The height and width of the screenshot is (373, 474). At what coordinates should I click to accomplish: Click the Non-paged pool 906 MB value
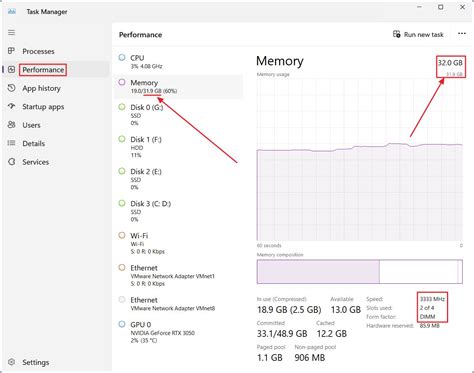click(x=310, y=357)
